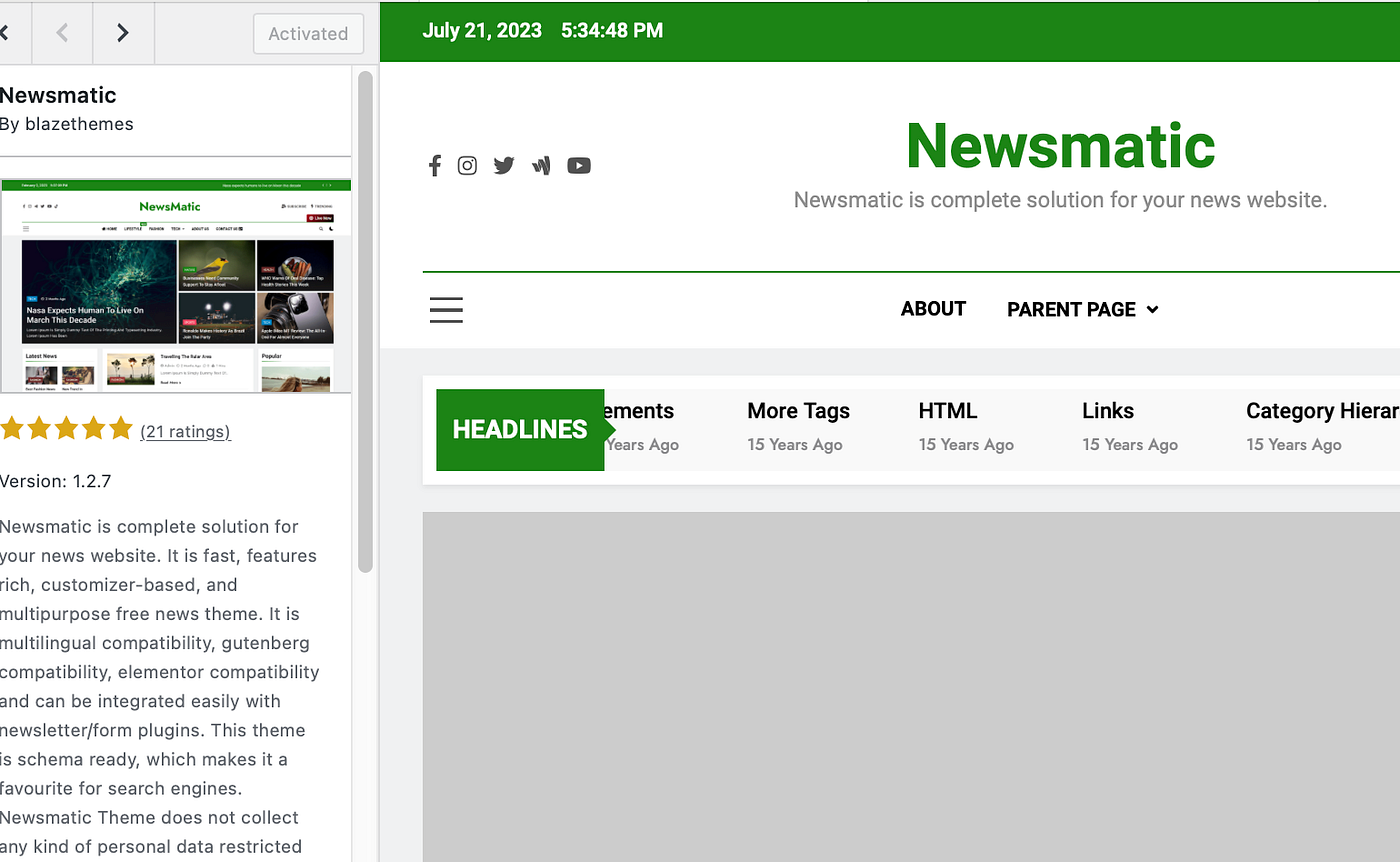Click the site tagline under Newsmatic

[1060, 200]
